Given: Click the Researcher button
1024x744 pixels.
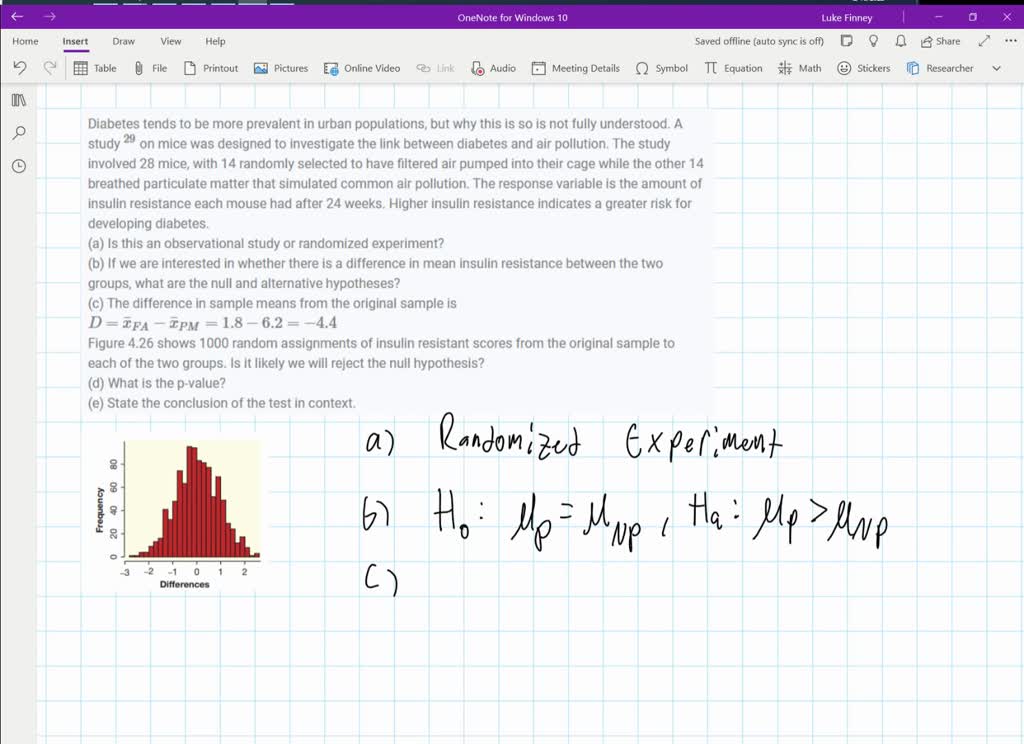Looking at the screenshot, I should (x=940, y=68).
